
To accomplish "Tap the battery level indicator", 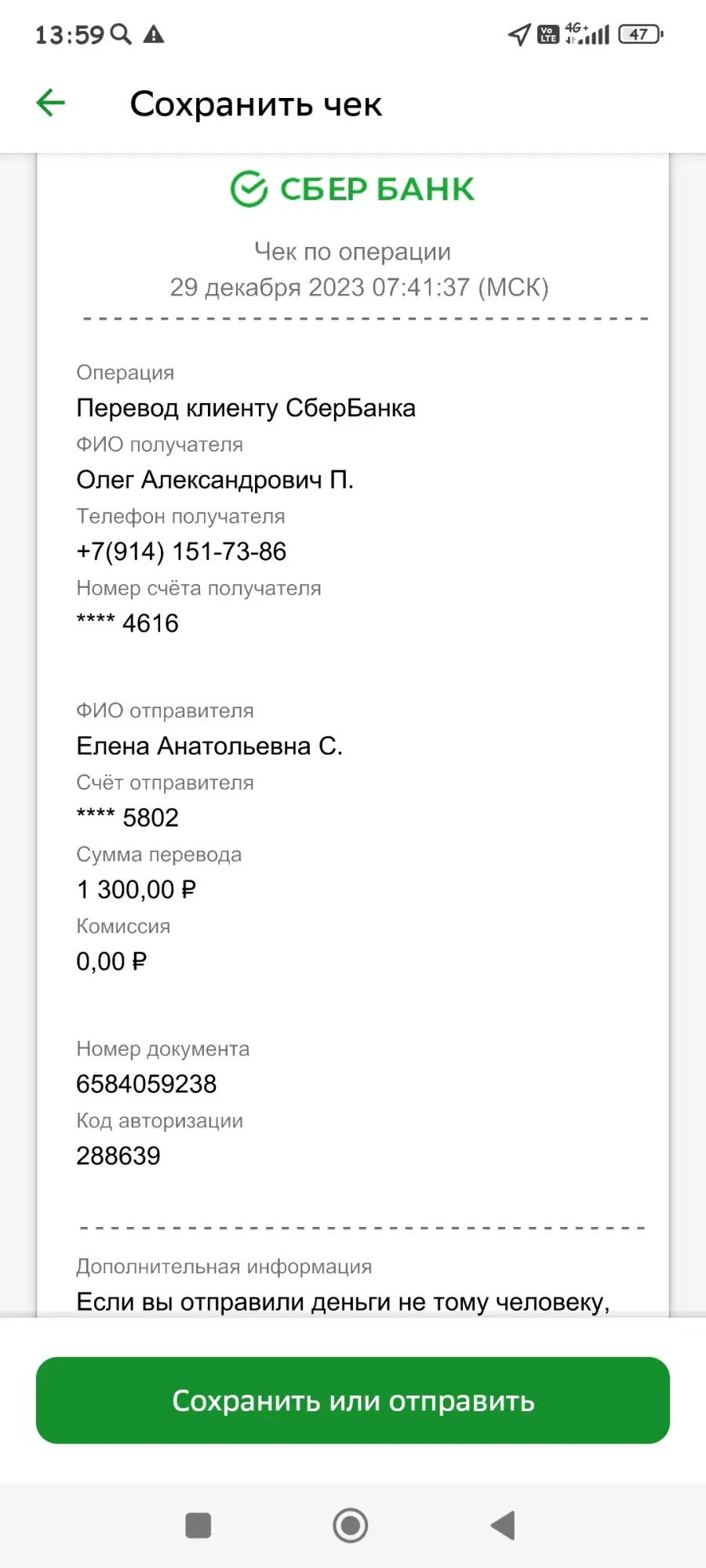I will [641, 34].
